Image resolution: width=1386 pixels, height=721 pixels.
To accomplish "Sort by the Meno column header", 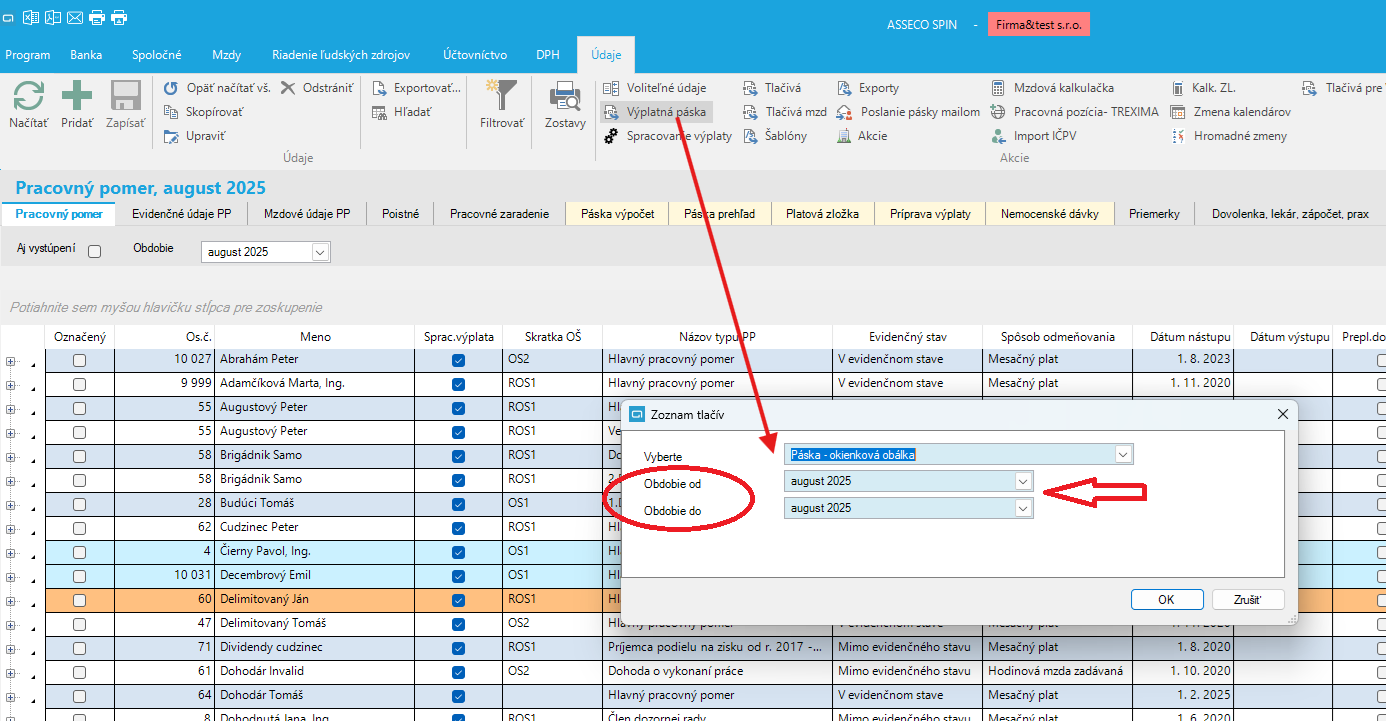I will (315, 337).
